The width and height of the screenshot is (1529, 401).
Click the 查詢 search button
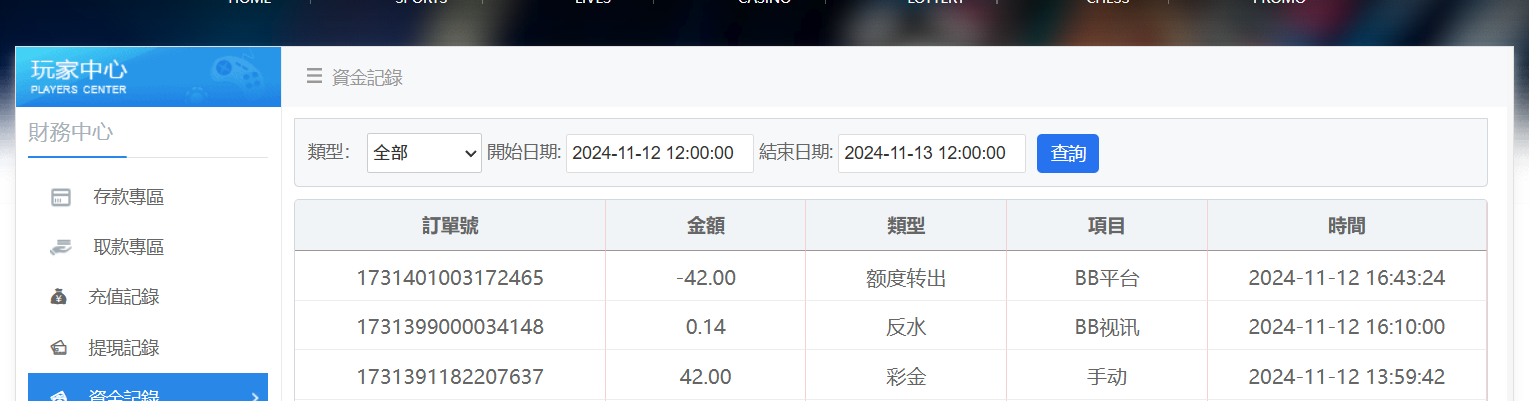(x=1068, y=153)
